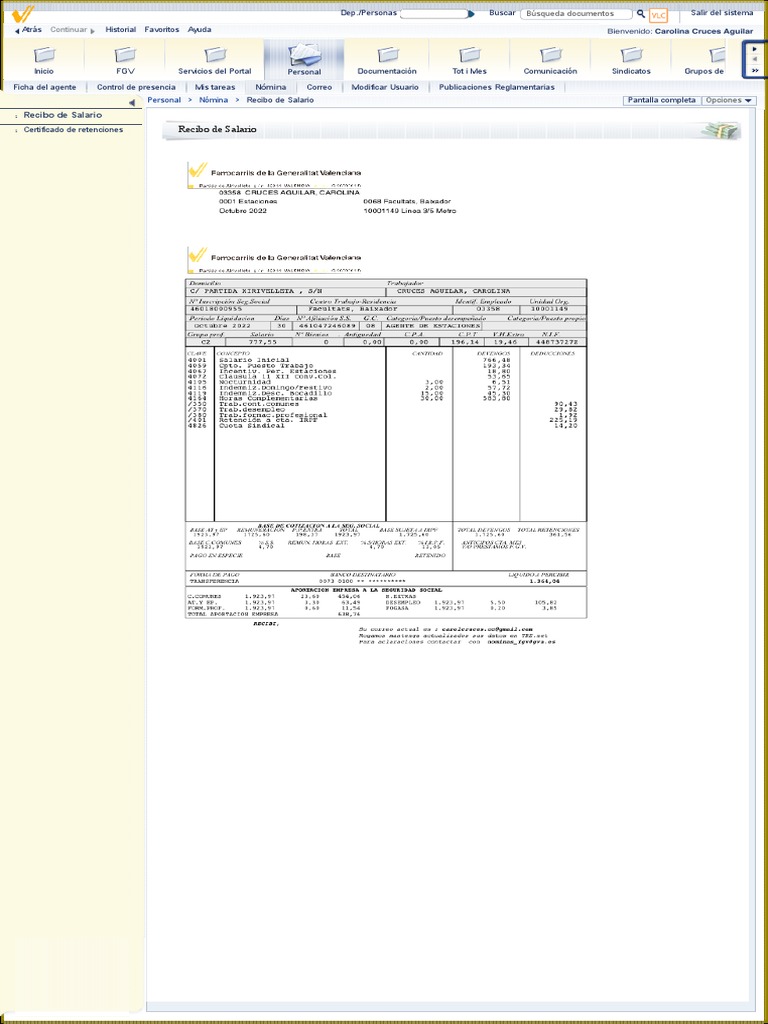Click the Nómina breadcrumb link
The height and width of the screenshot is (1024, 768).
[214, 100]
